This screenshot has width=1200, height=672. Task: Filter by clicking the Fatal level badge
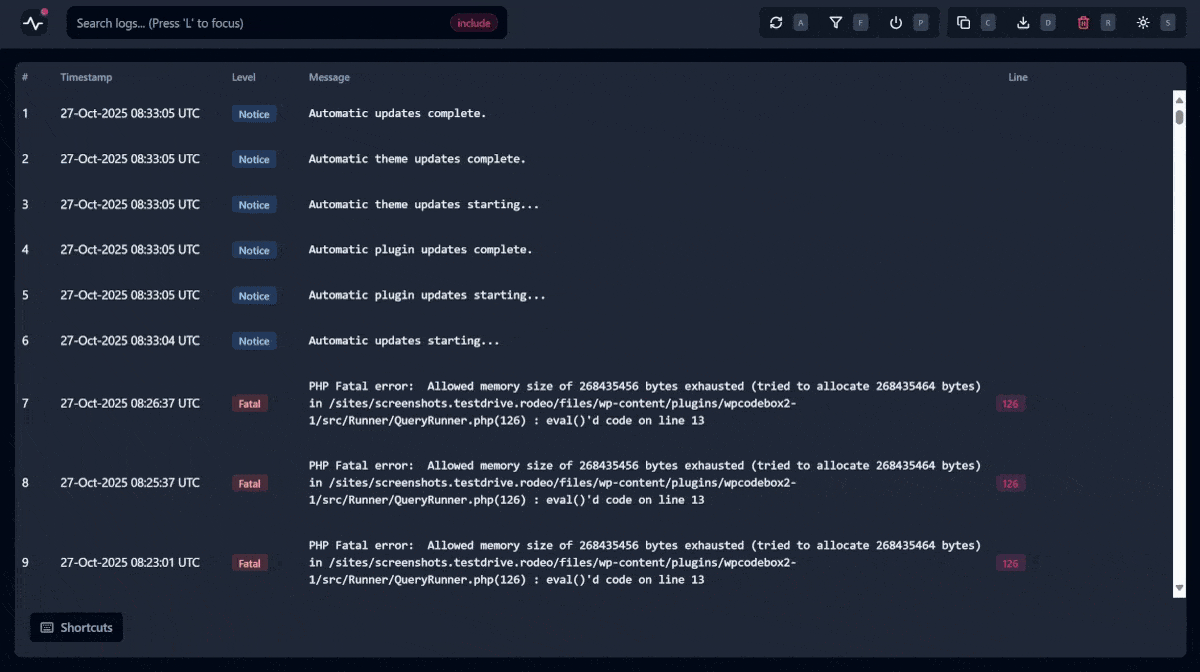250,403
